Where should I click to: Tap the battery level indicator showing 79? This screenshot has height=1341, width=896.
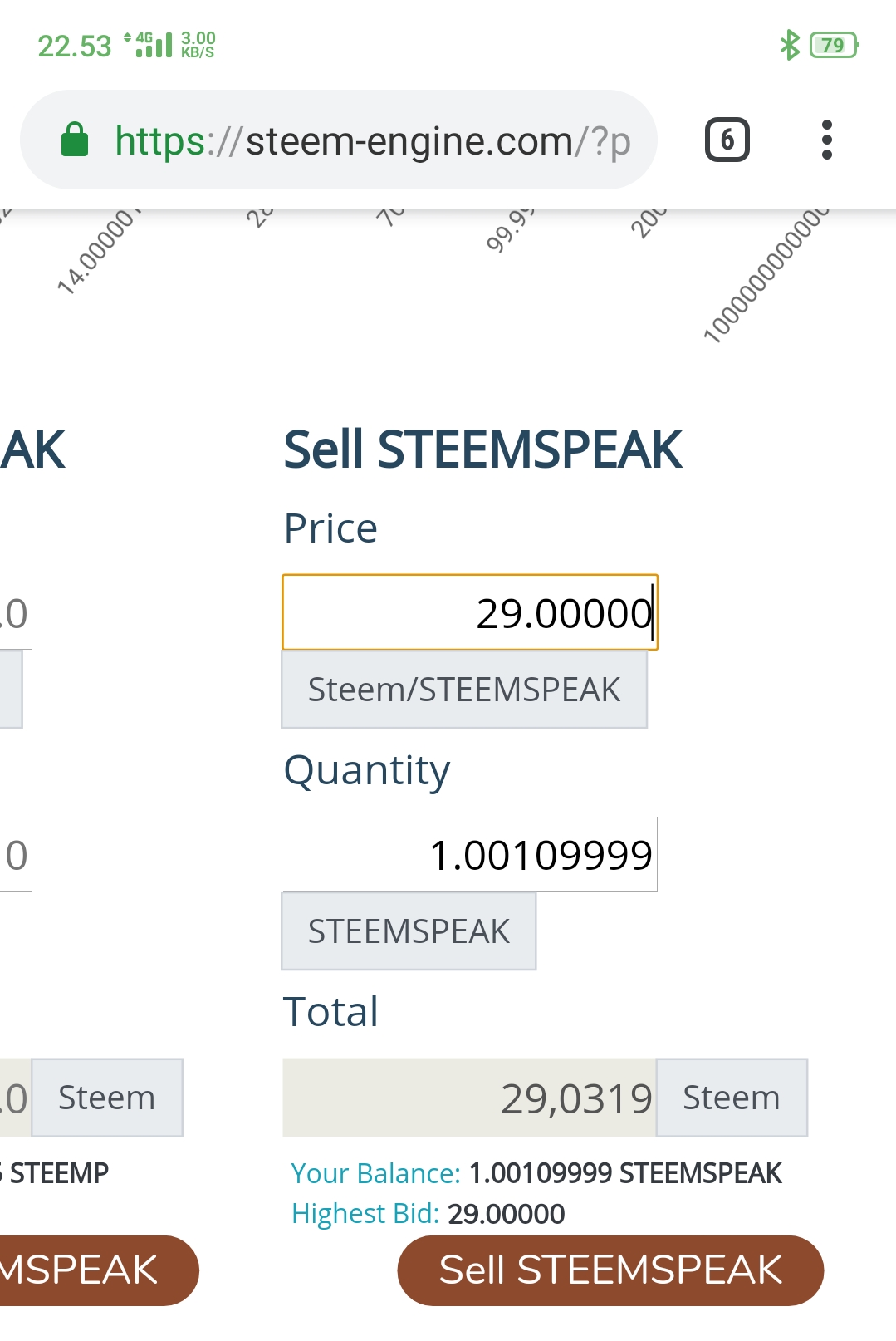point(834,45)
